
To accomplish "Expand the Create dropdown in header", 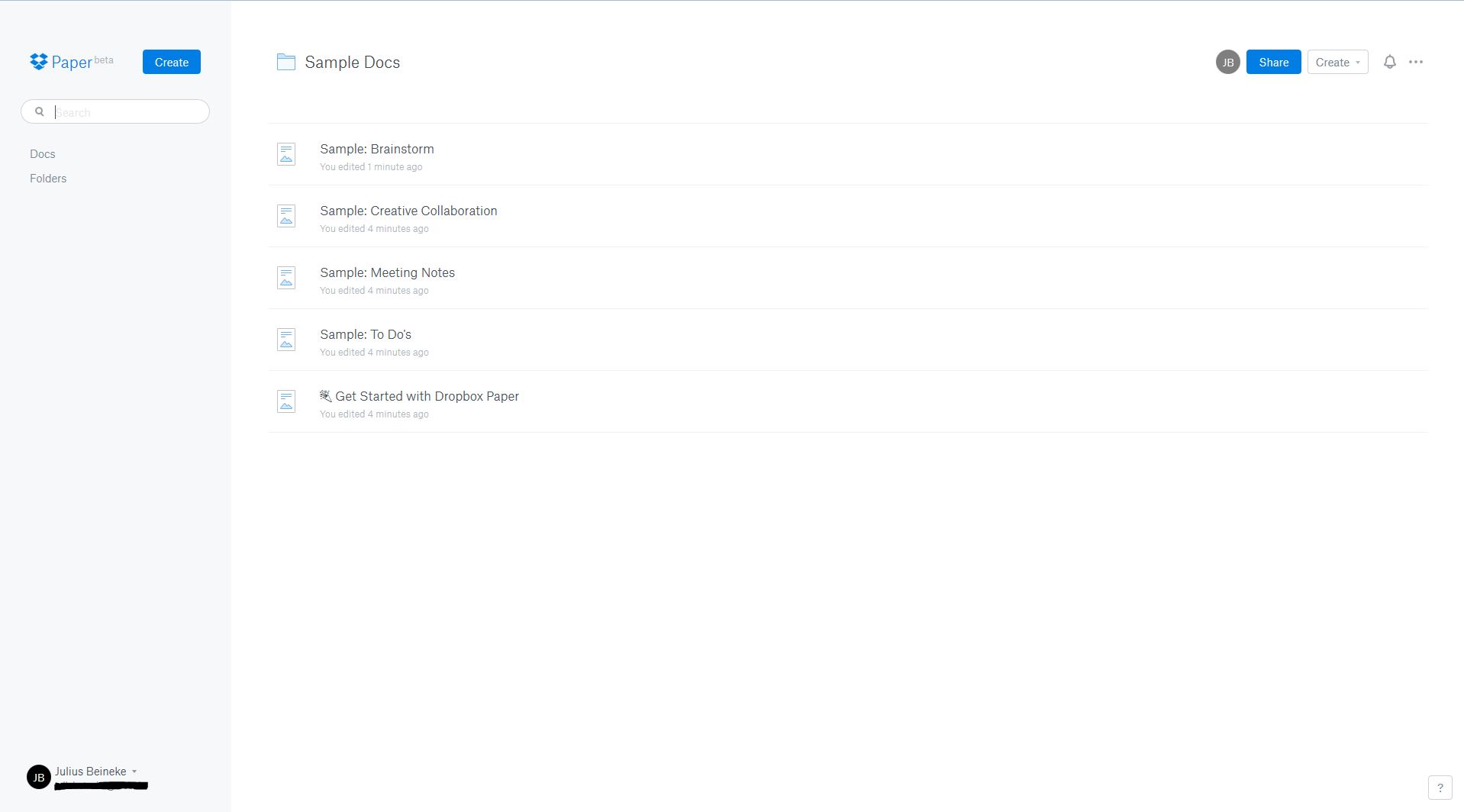I will [1337, 62].
